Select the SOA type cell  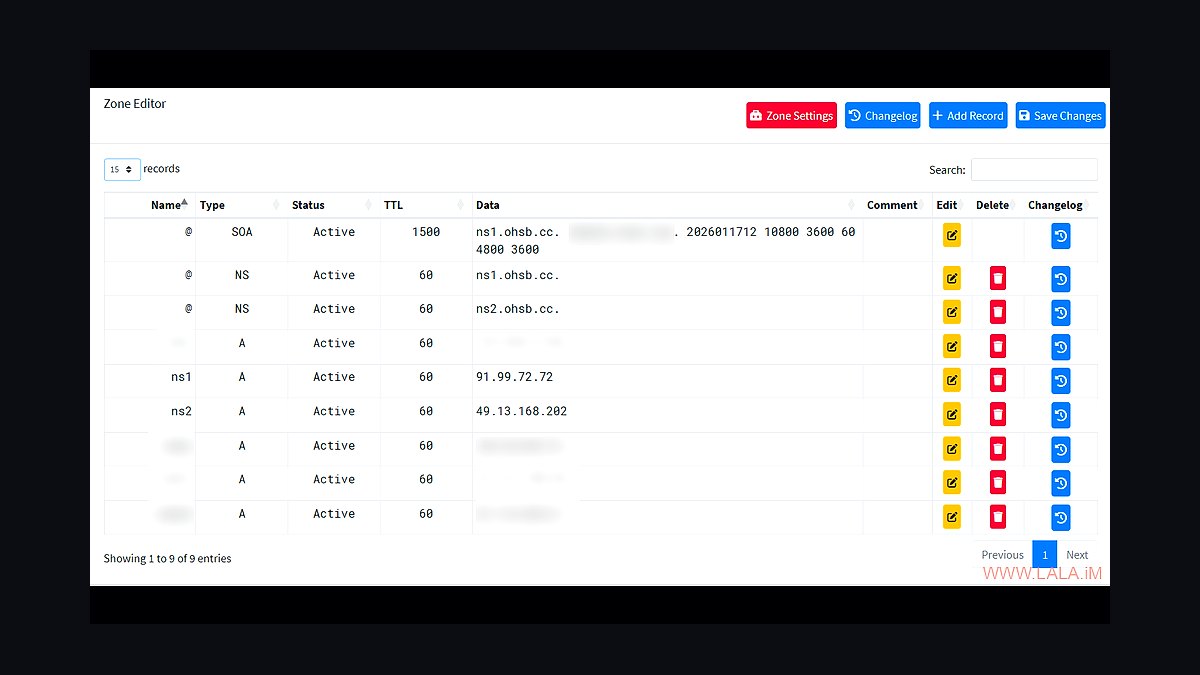242,232
